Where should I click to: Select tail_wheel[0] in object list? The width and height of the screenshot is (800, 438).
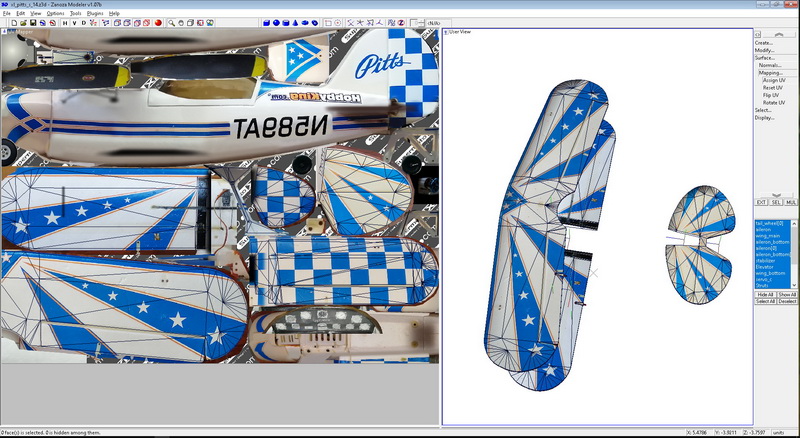773,224
